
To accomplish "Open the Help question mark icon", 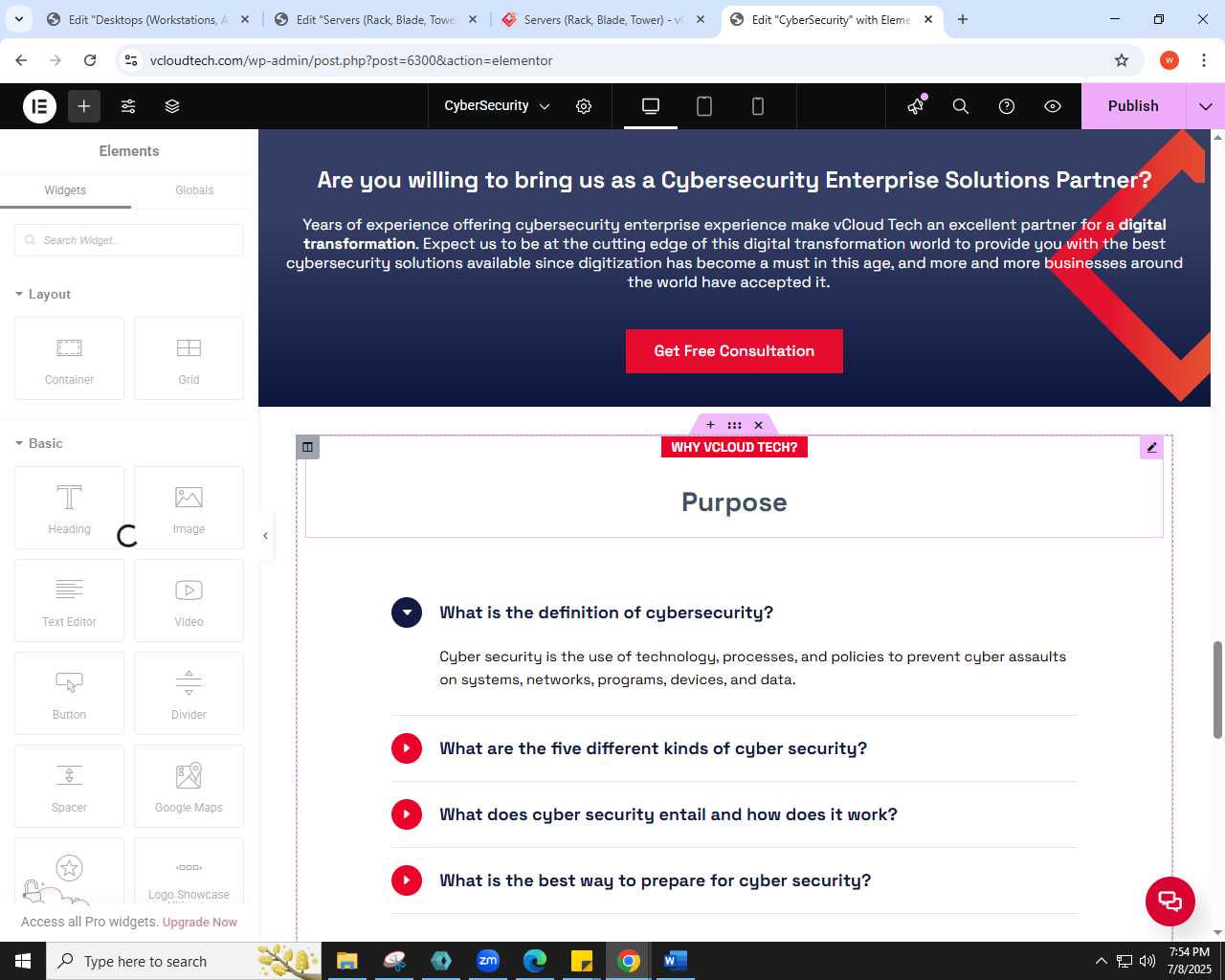I will coord(1007,106).
